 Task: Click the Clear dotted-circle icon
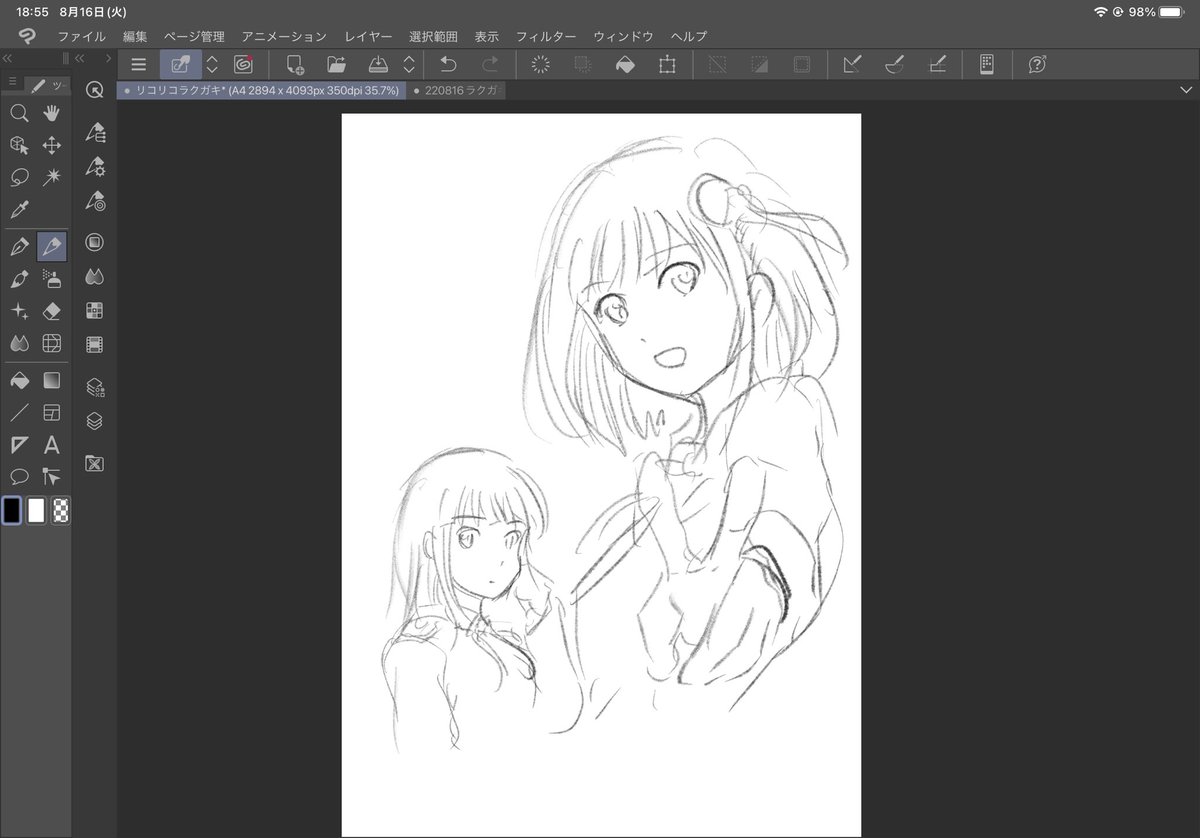tap(541, 65)
